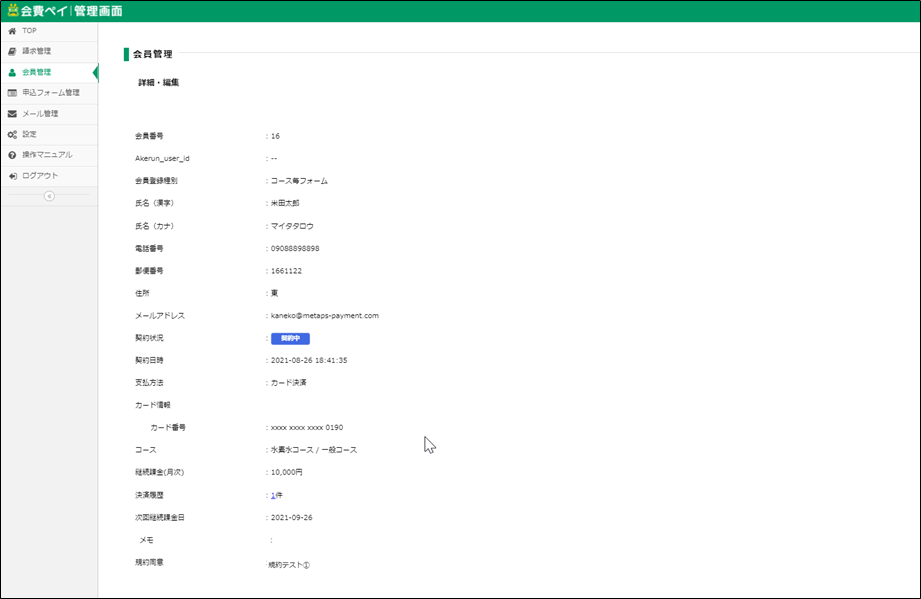Click the book icon for 請求管理

[x=12, y=51]
